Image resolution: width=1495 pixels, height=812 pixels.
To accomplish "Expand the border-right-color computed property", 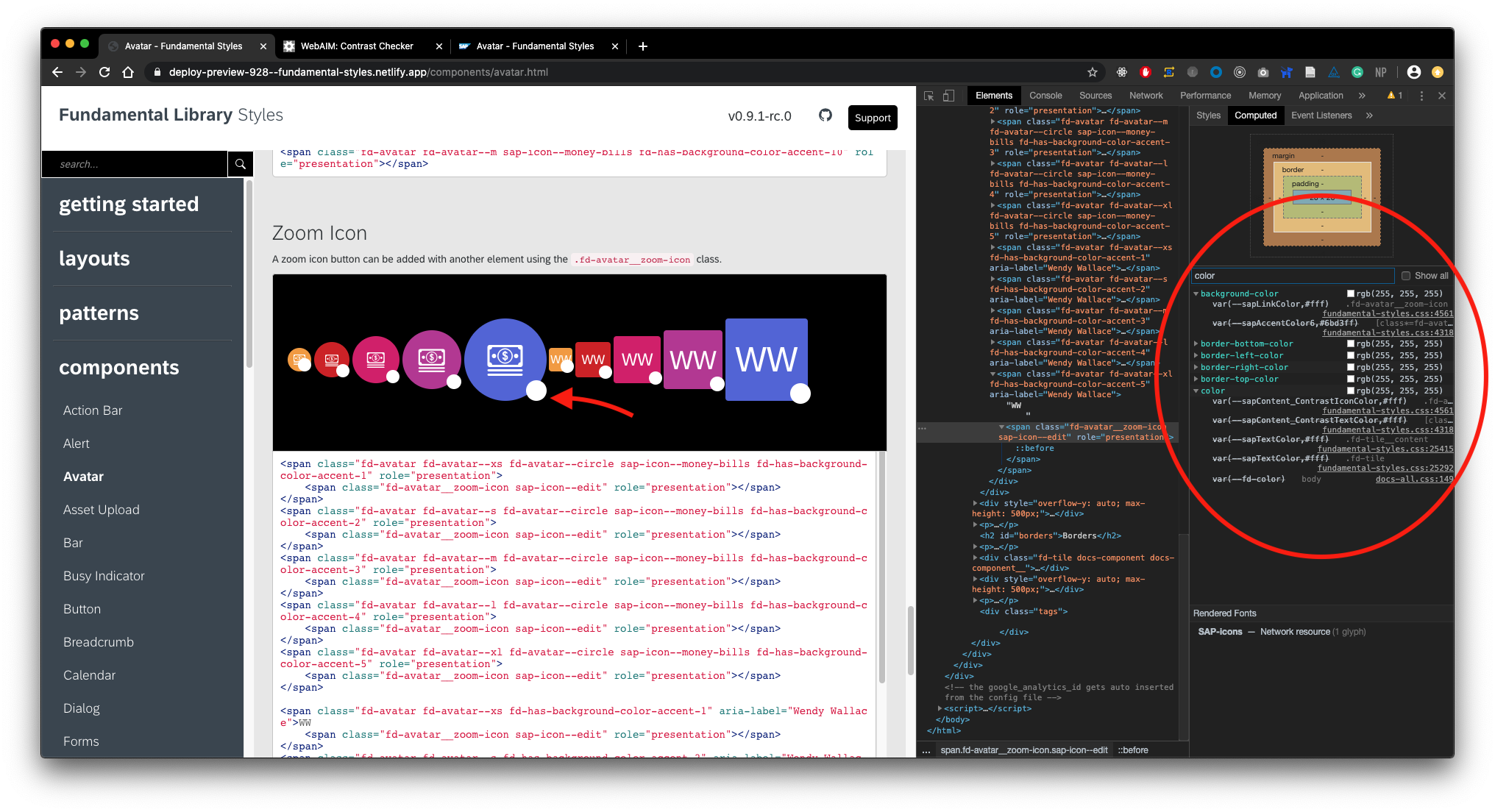I will [x=1196, y=367].
